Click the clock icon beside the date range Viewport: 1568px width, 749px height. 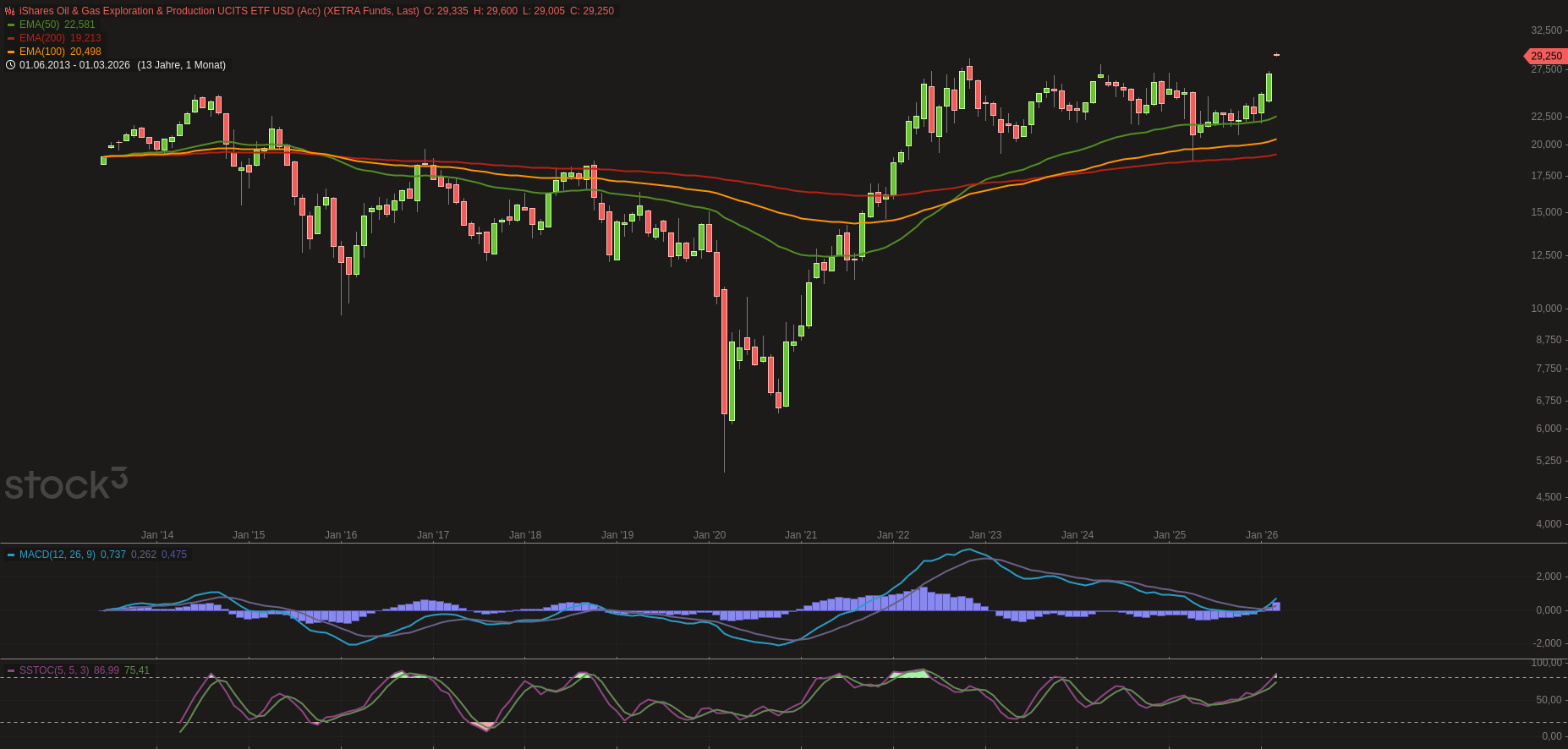pyautogui.click(x=10, y=65)
